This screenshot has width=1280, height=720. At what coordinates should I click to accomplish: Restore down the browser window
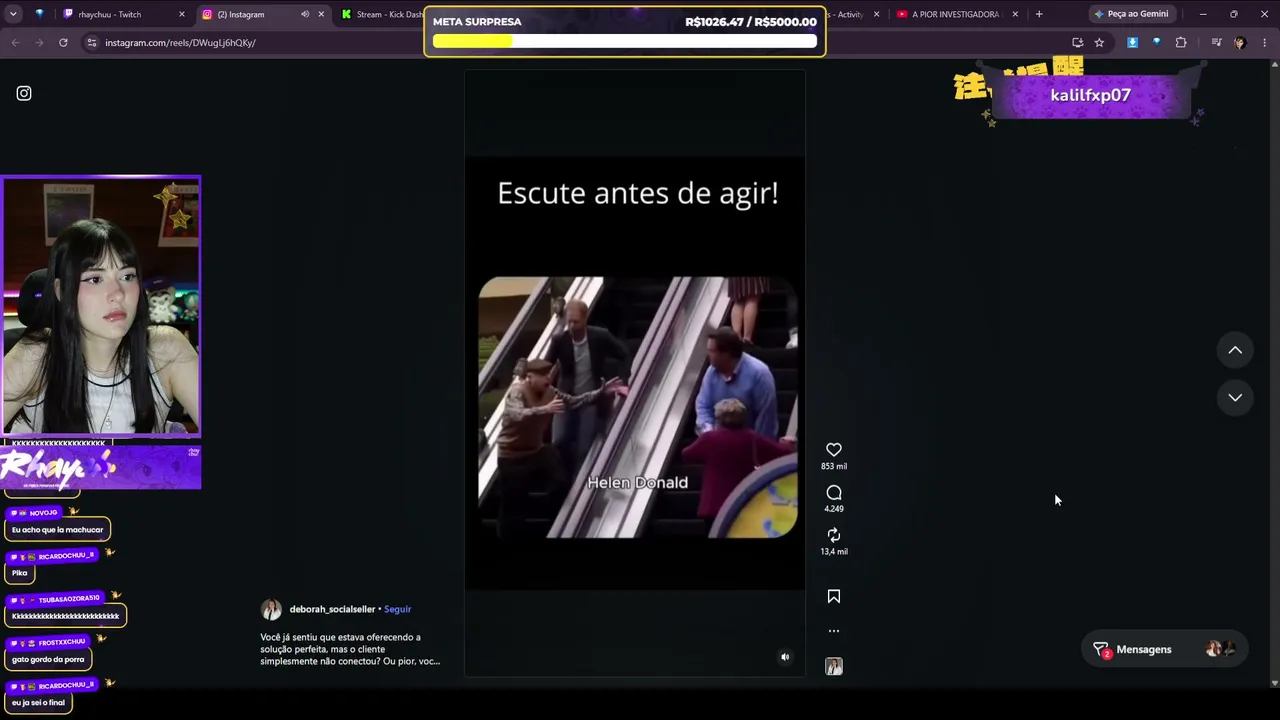click(x=1234, y=14)
